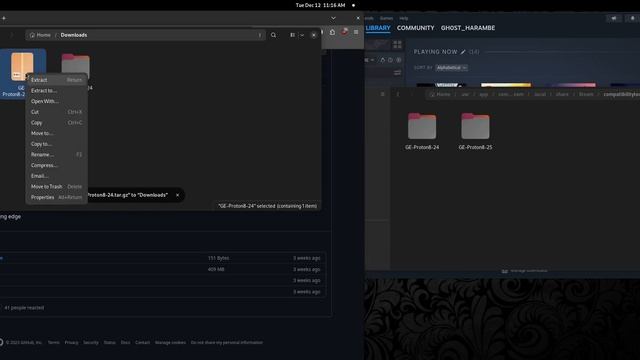The height and width of the screenshot is (360, 640).
Task: Open Properties from the context menu
Action: pyautogui.click(x=56, y=197)
